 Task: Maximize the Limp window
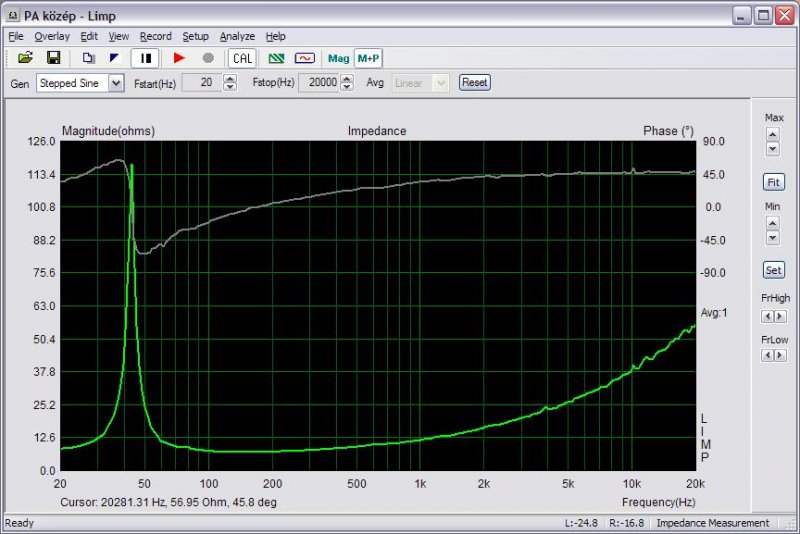tap(763, 16)
